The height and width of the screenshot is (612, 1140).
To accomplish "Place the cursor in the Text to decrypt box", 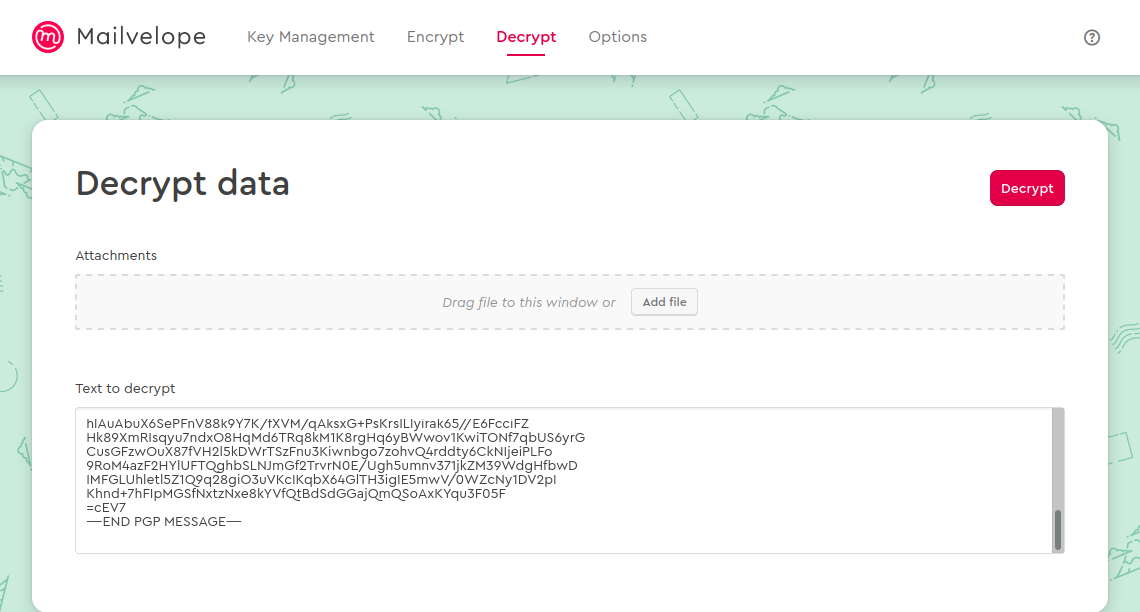I will pos(500,478).
